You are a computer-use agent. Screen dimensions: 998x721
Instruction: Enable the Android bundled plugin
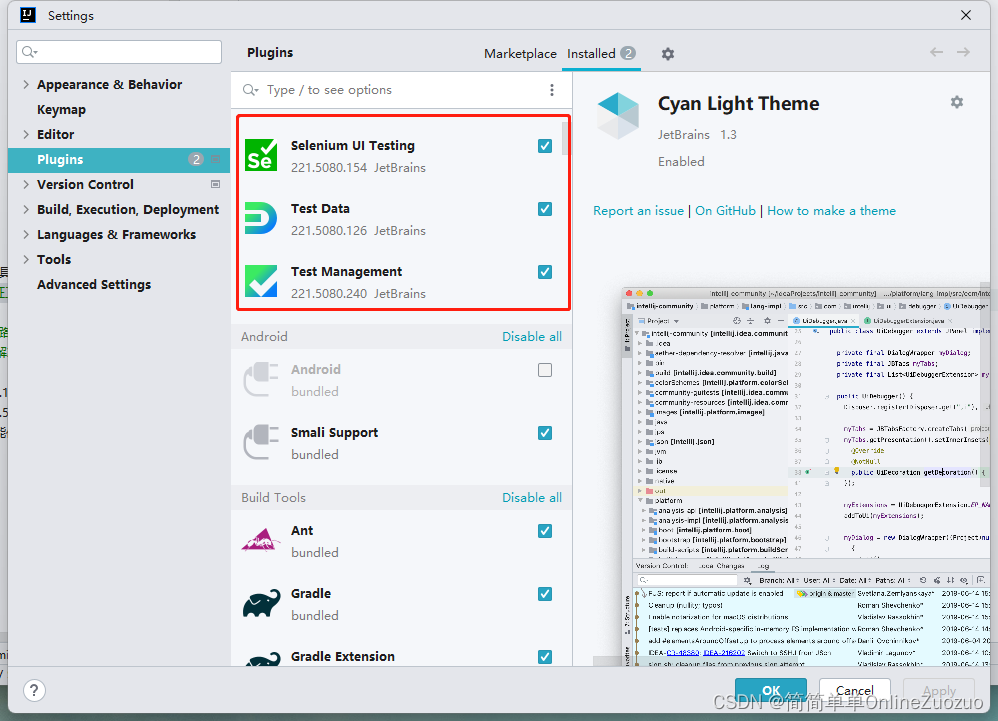point(545,370)
